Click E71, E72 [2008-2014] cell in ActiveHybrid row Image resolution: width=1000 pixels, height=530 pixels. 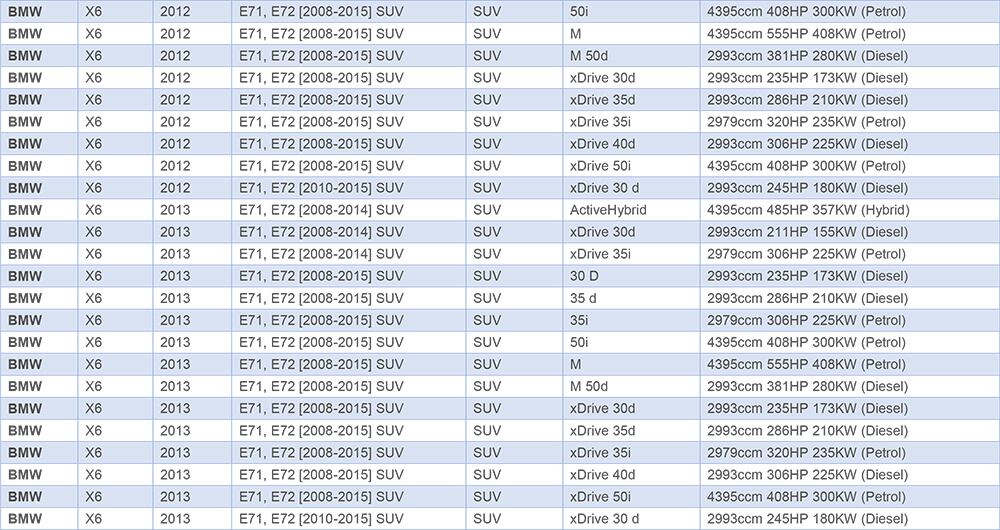click(321, 210)
